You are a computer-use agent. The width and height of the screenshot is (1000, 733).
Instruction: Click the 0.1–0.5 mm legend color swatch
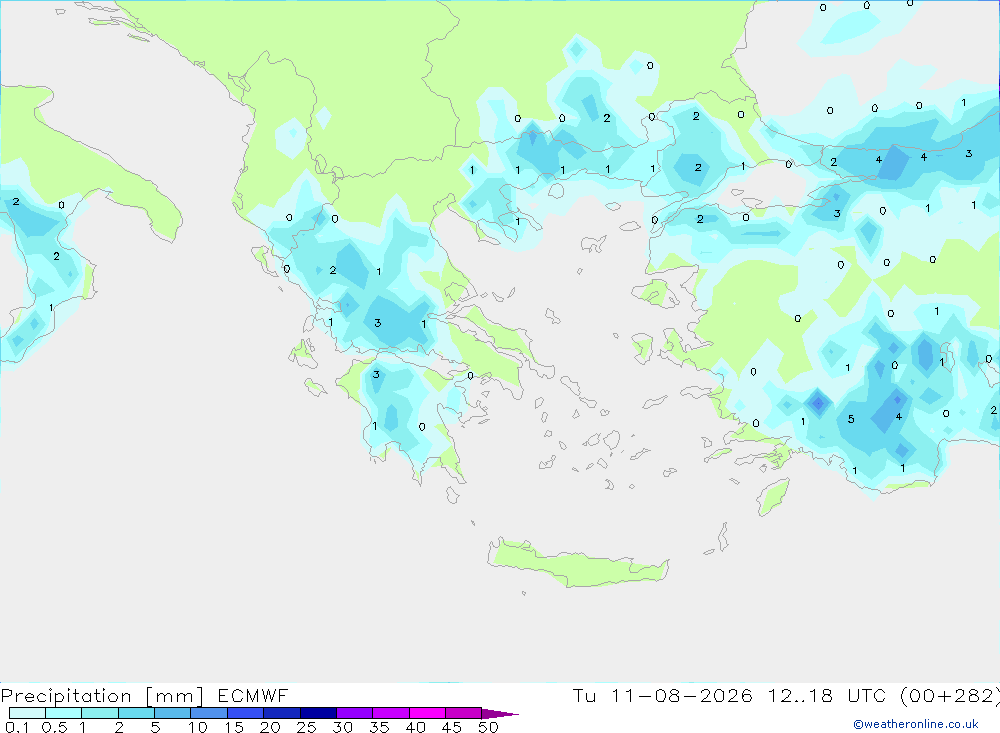pos(27,713)
